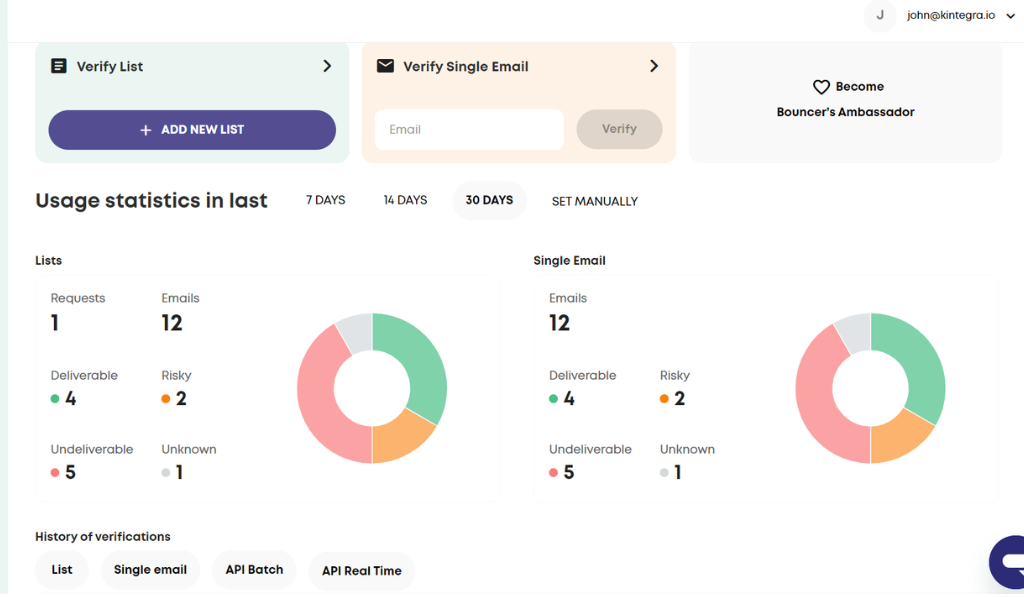The width and height of the screenshot is (1024, 597).
Task: Click the Single Email Emails value 12
Action: [x=560, y=323]
